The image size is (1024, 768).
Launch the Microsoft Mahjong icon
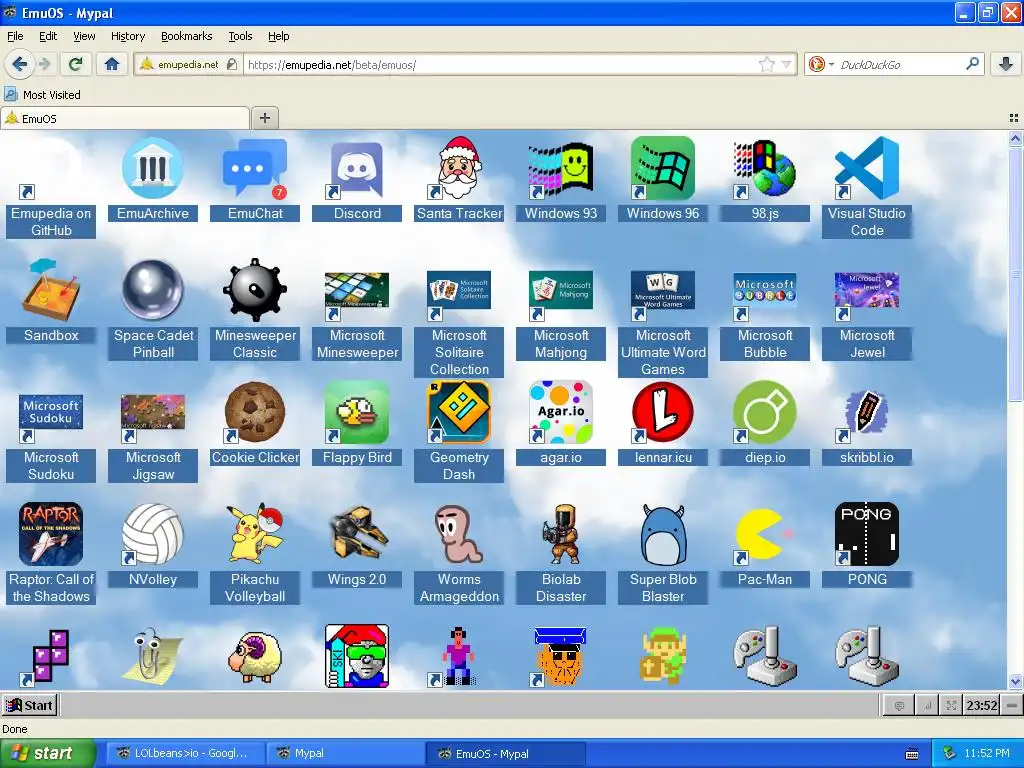[561, 296]
